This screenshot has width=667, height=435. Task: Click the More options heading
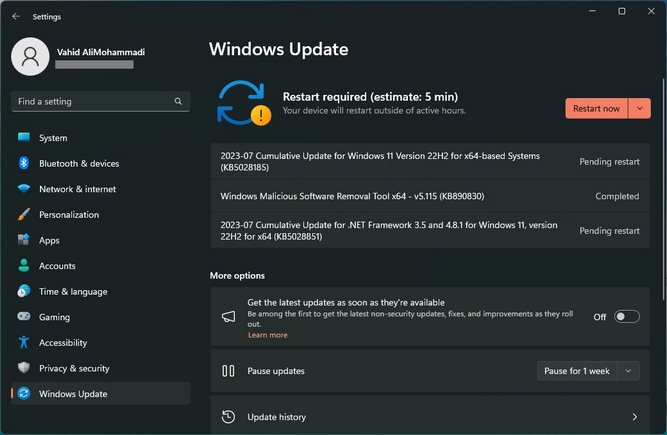pos(237,276)
